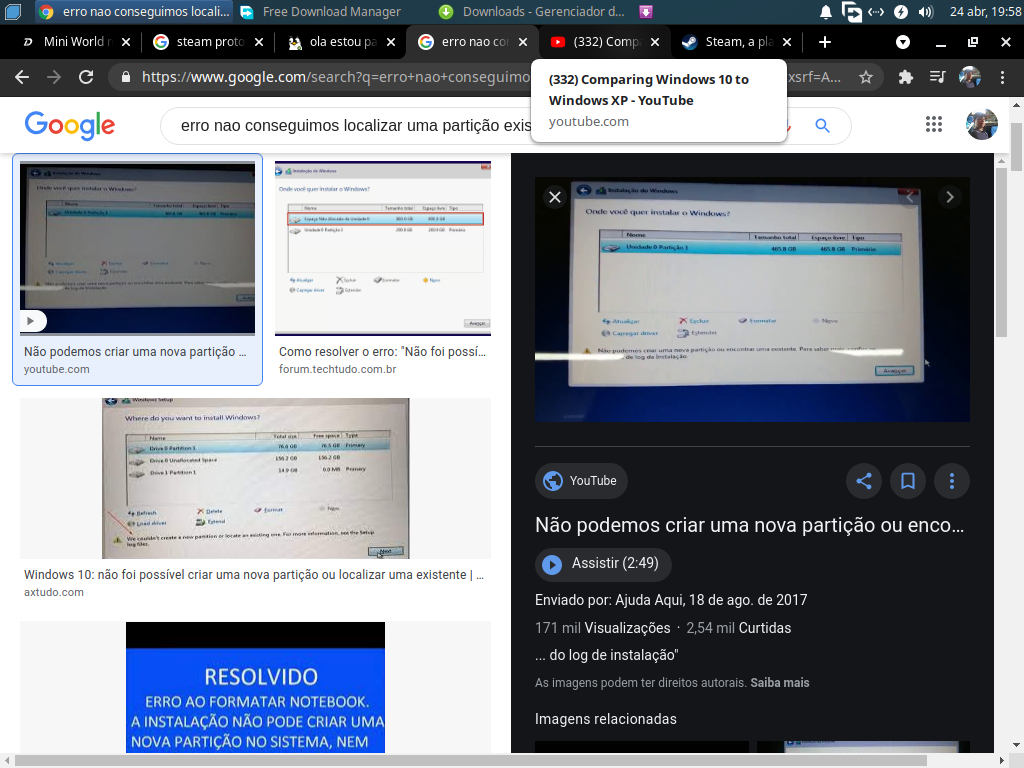
Task: Open the RESOLVIDO blue image result
Action: tap(255, 687)
